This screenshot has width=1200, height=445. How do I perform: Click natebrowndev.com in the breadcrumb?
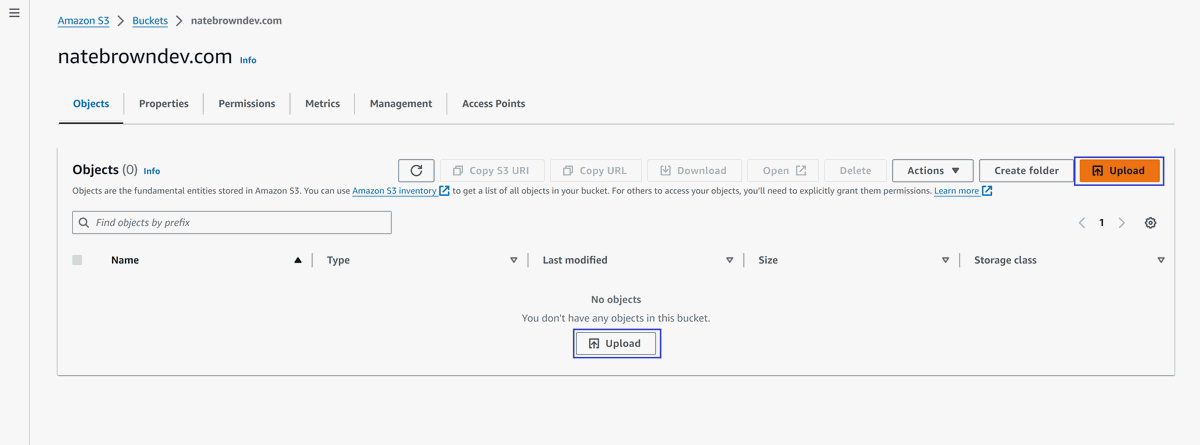tap(236, 20)
